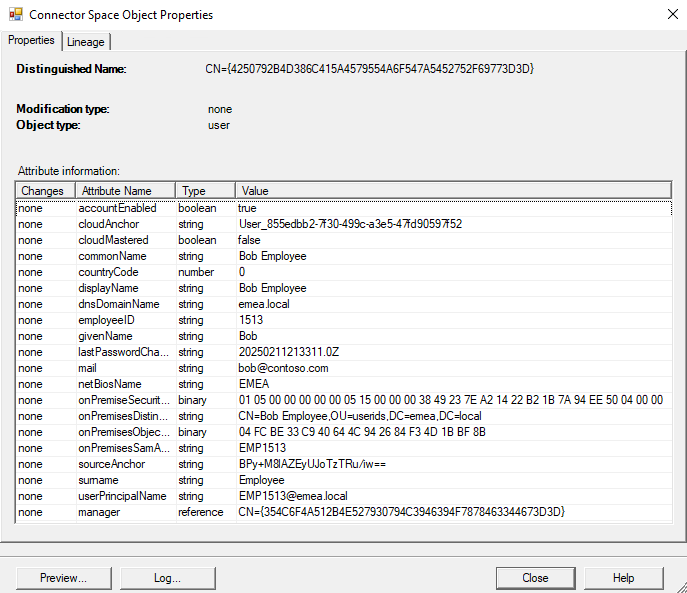Click the Object type value user
Screen dimensions: 687x593
(x=219, y=125)
